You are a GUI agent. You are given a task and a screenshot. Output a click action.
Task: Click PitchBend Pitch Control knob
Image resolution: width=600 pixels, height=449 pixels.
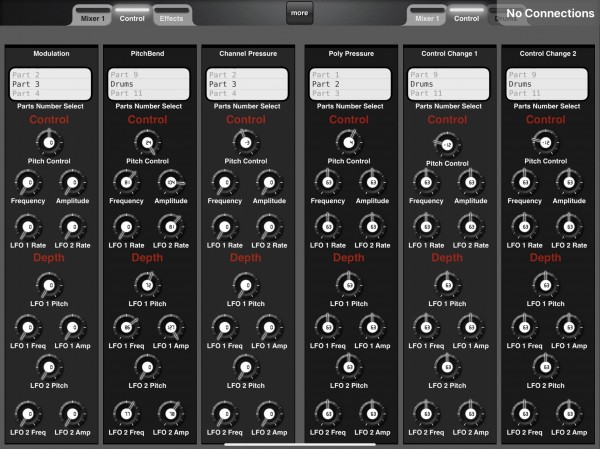click(147, 142)
